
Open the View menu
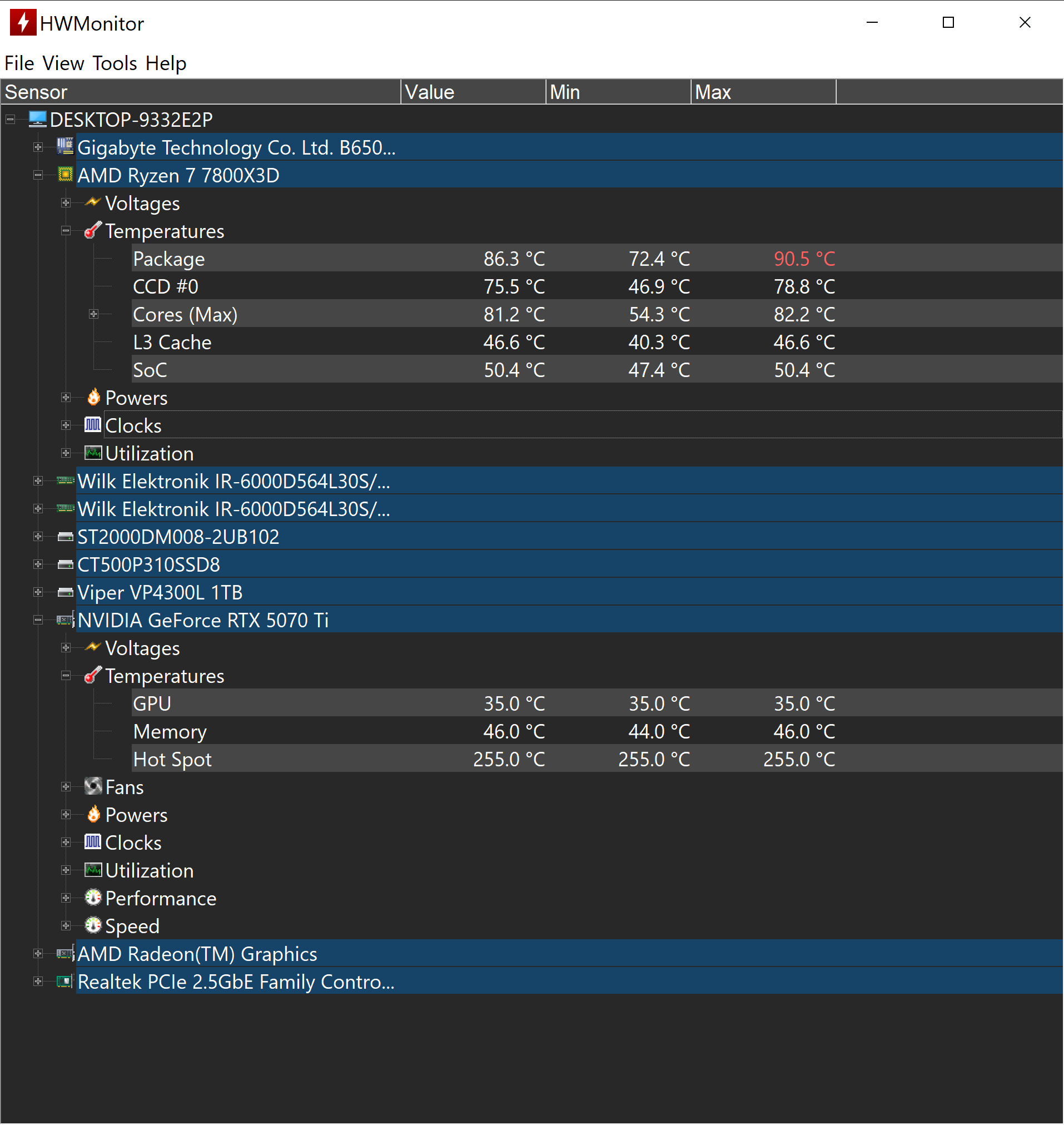coord(63,63)
